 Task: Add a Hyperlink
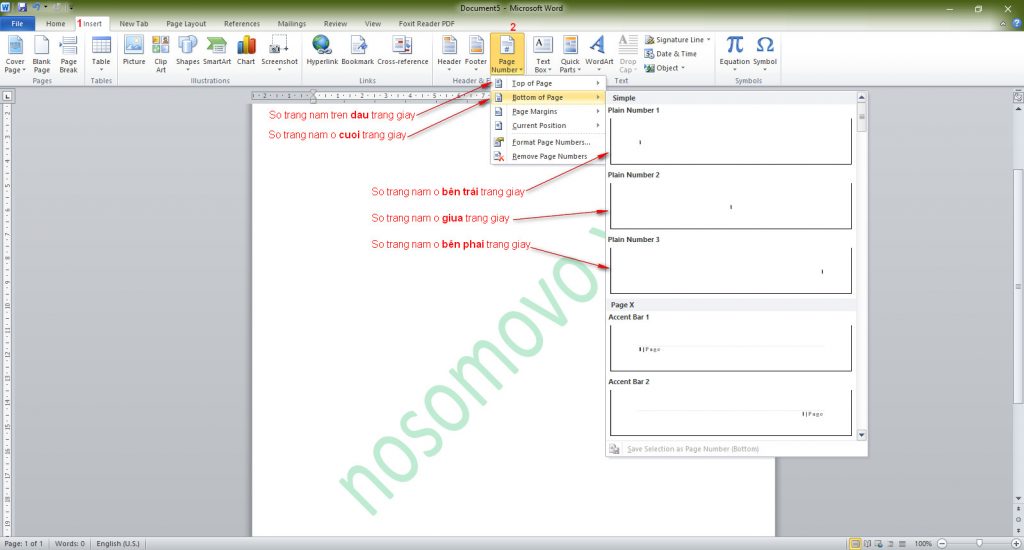[322, 50]
